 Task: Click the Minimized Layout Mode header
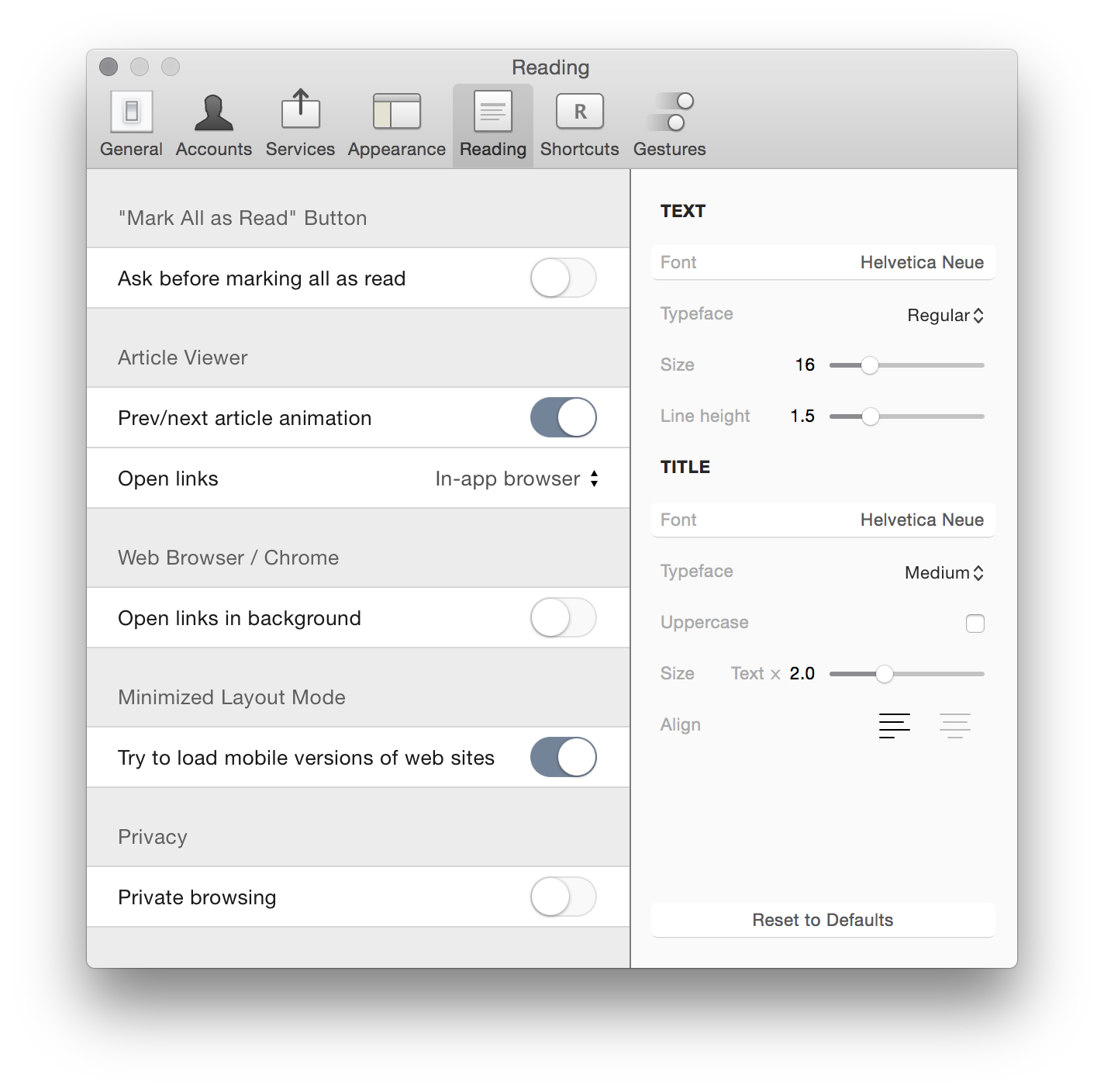click(232, 697)
